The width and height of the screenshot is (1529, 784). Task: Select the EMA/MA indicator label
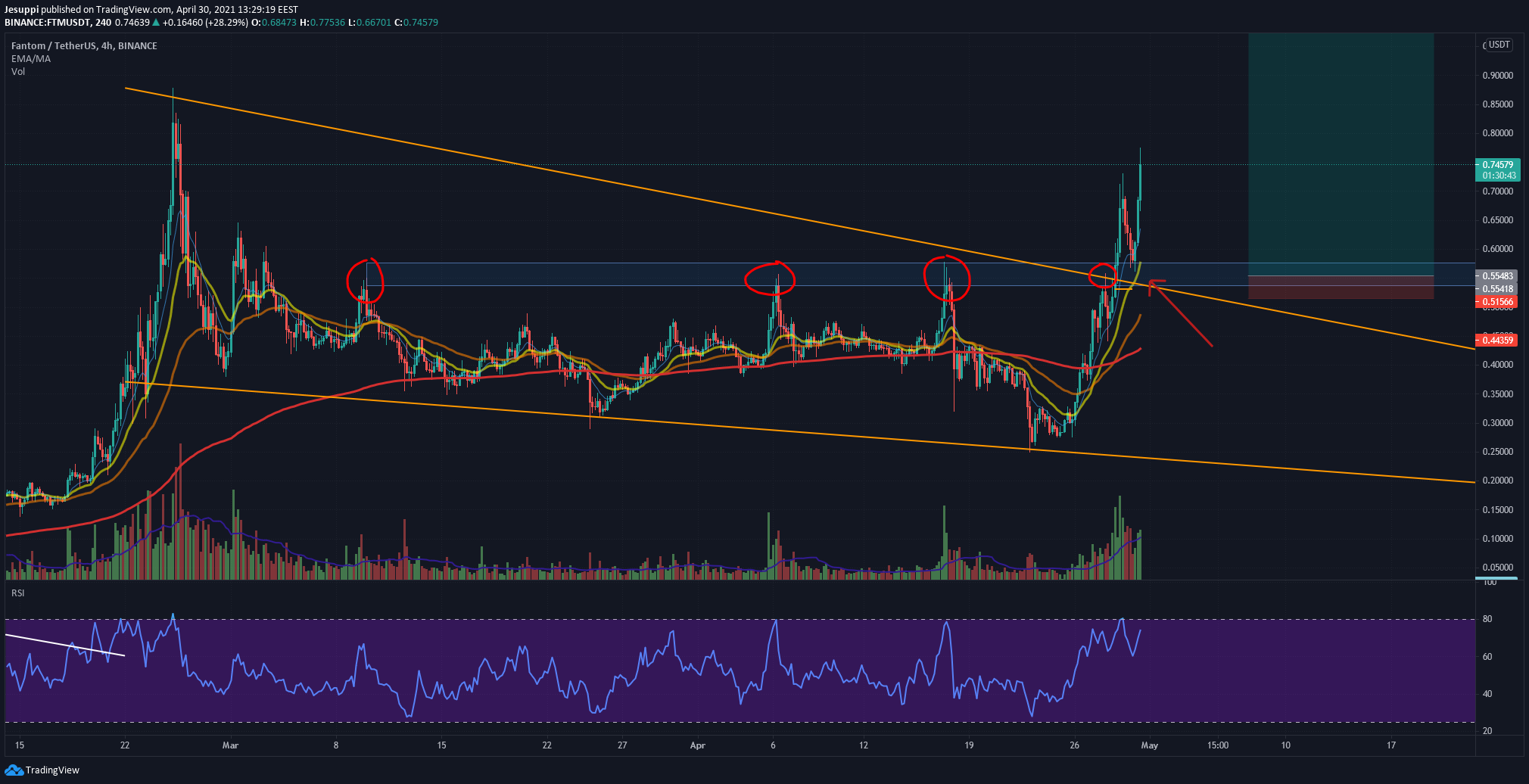coord(31,58)
